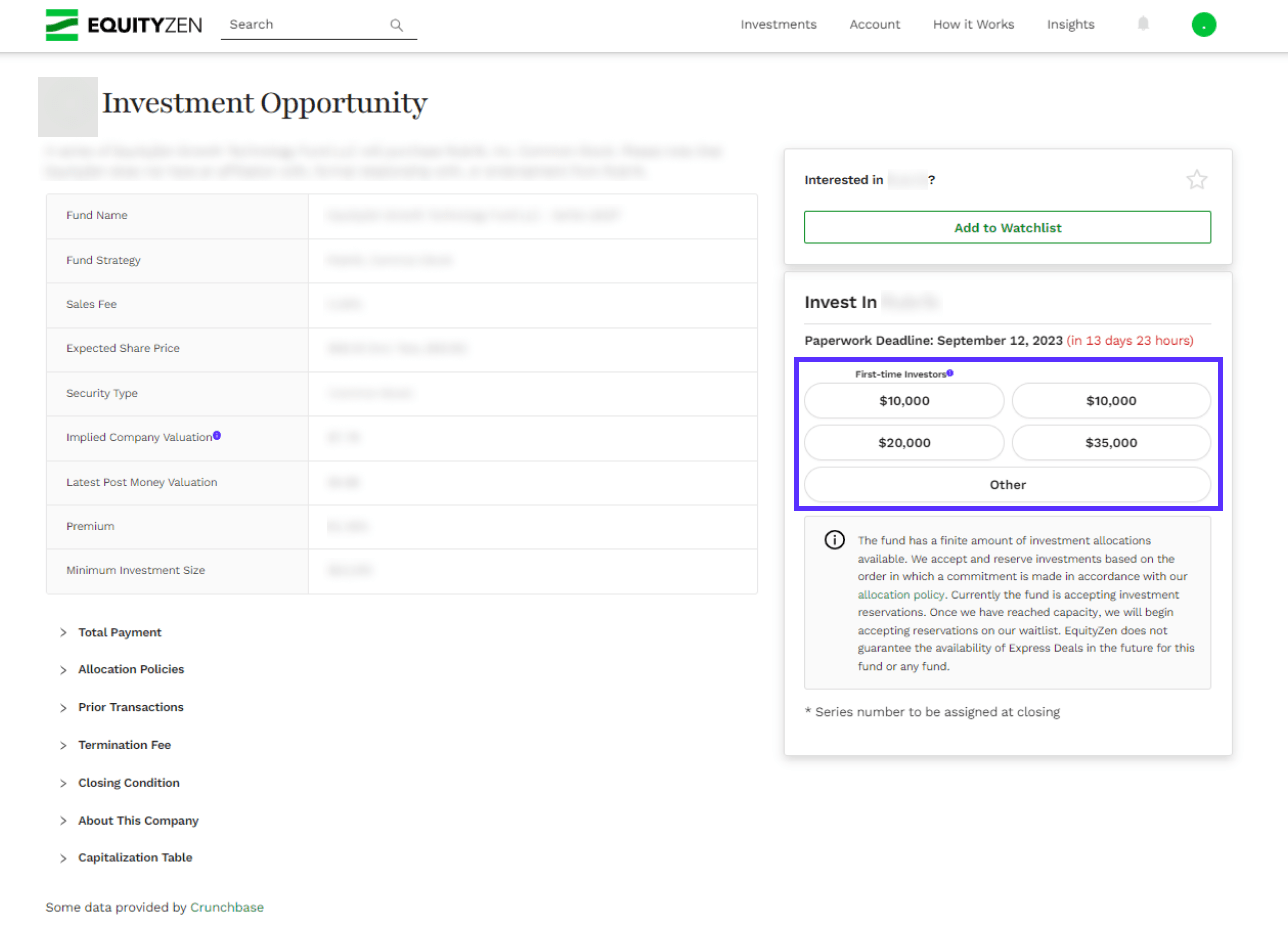Viewport: 1288px width, 926px height.
Task: Open the notifications bell
Action: (x=1143, y=24)
